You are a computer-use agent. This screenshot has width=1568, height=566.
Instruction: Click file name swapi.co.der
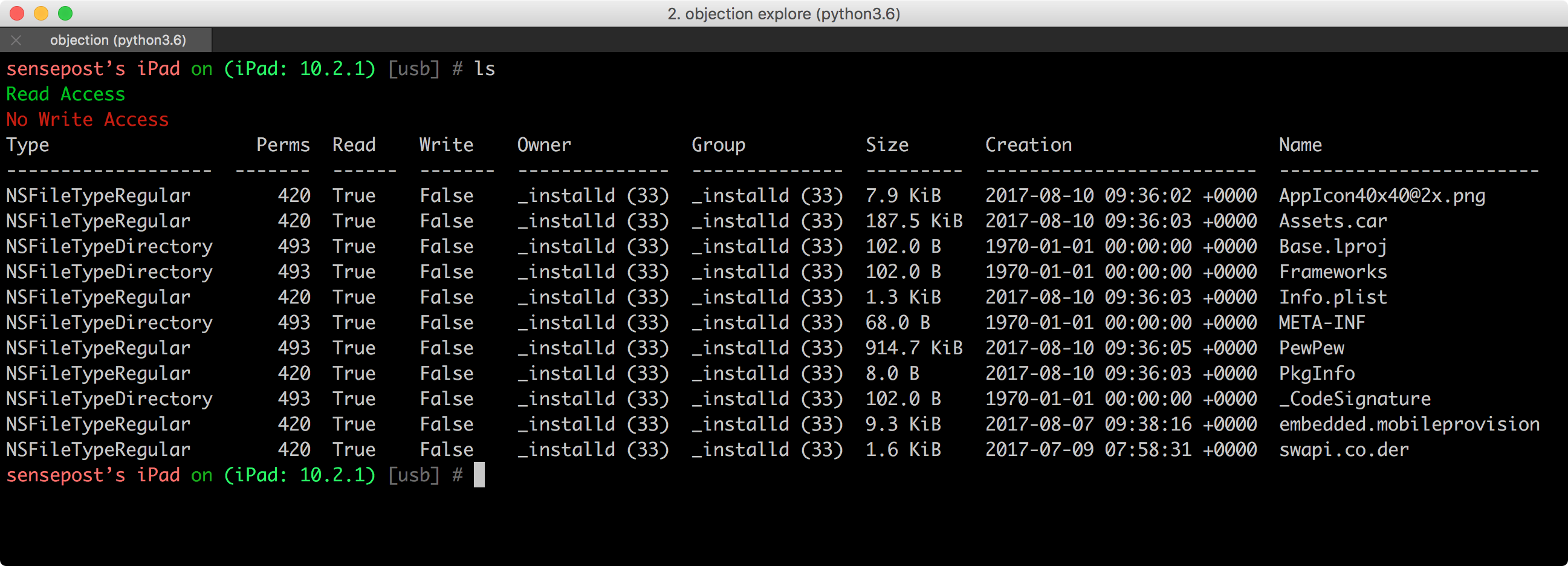pos(1343,450)
